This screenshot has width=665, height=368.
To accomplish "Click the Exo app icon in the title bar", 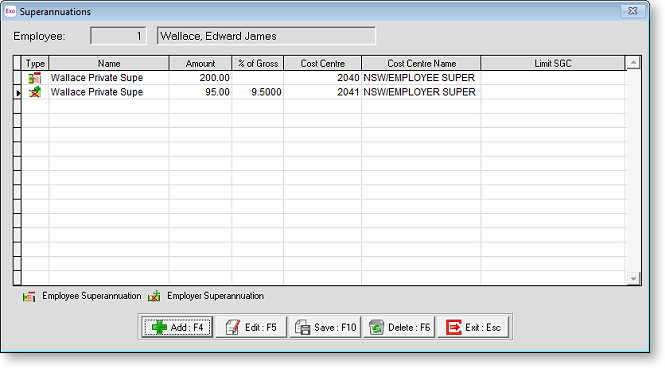I will click(x=10, y=11).
